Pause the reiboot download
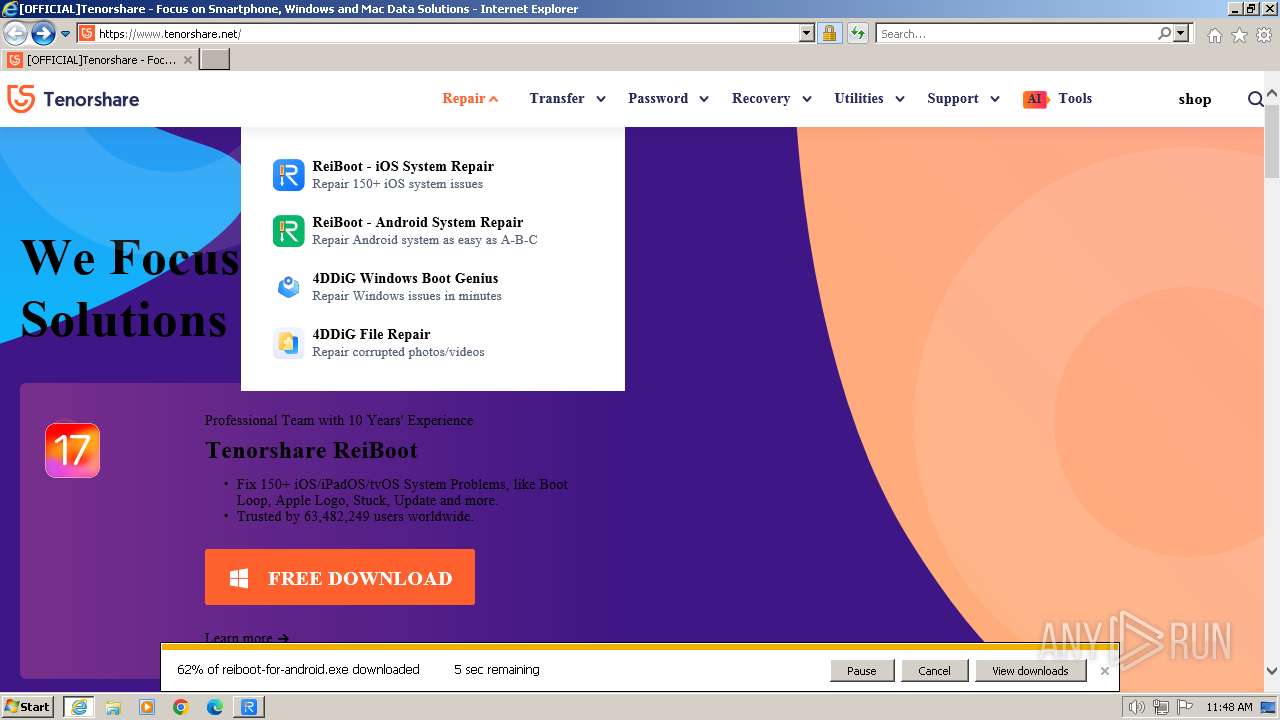 click(861, 671)
